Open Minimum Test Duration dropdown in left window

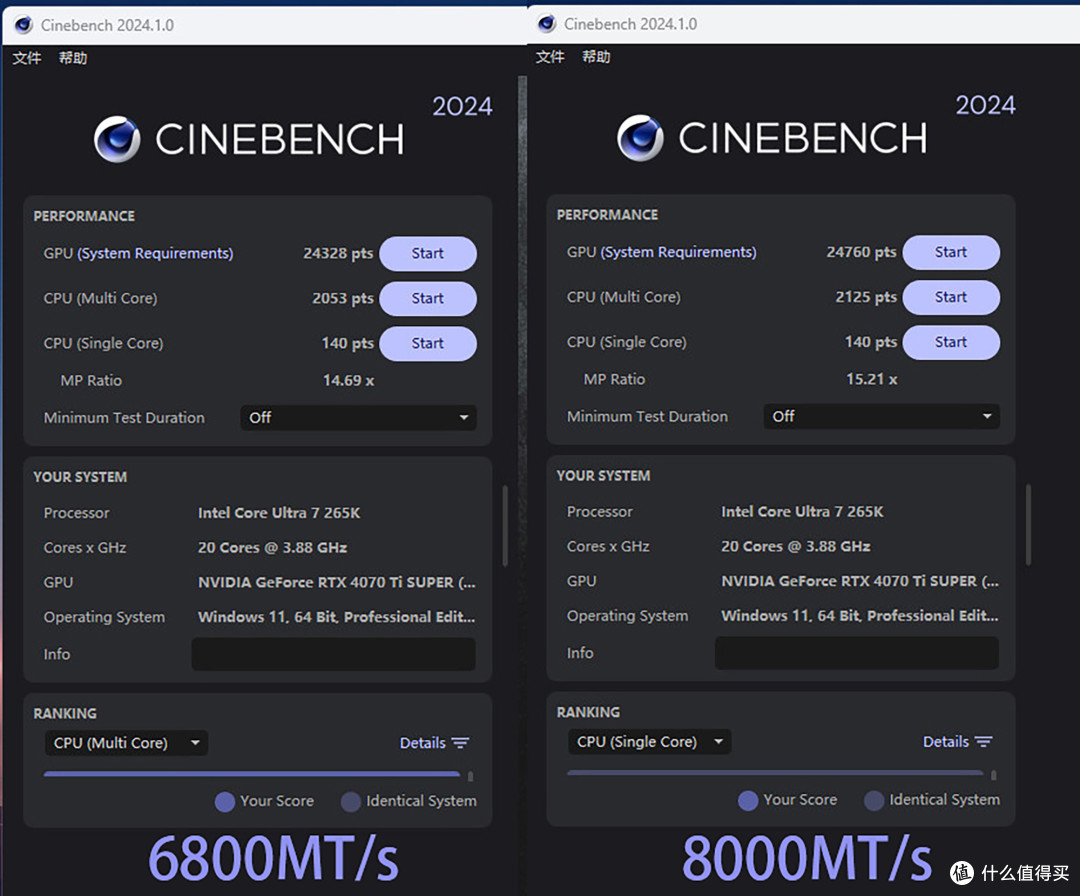coord(358,417)
